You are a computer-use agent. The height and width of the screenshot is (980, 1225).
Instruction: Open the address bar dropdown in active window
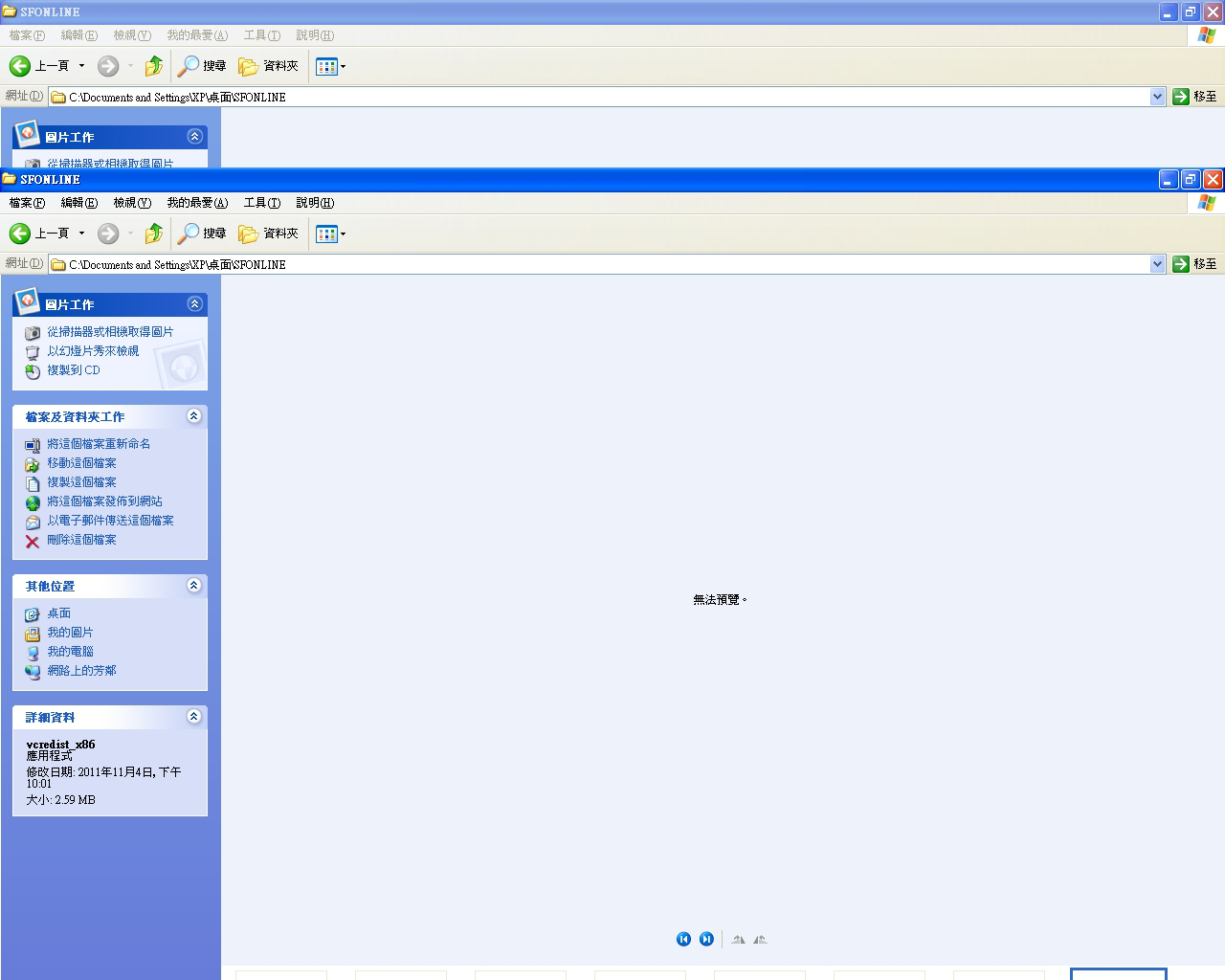coord(1157,264)
